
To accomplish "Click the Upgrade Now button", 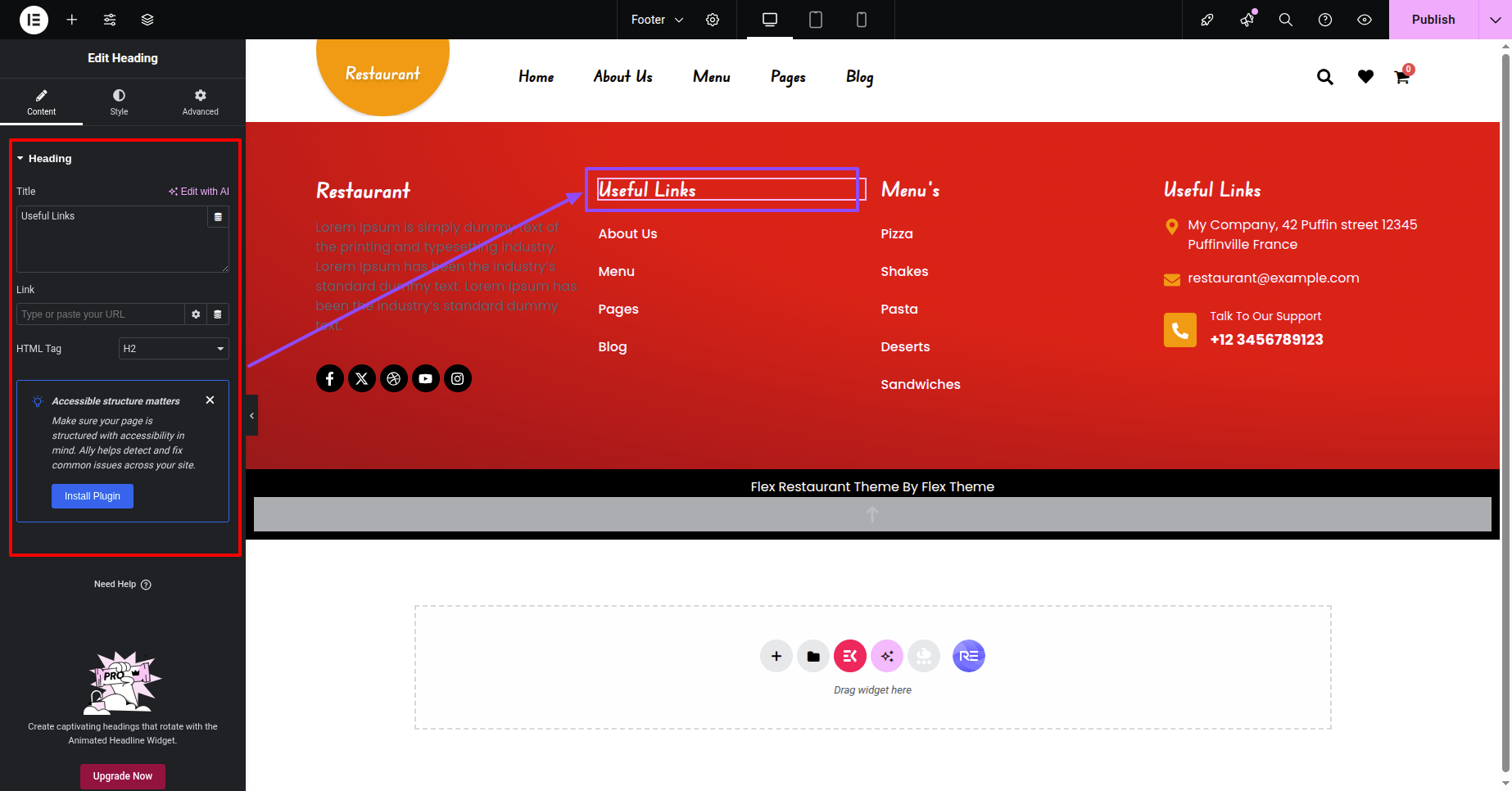I will click(x=123, y=776).
